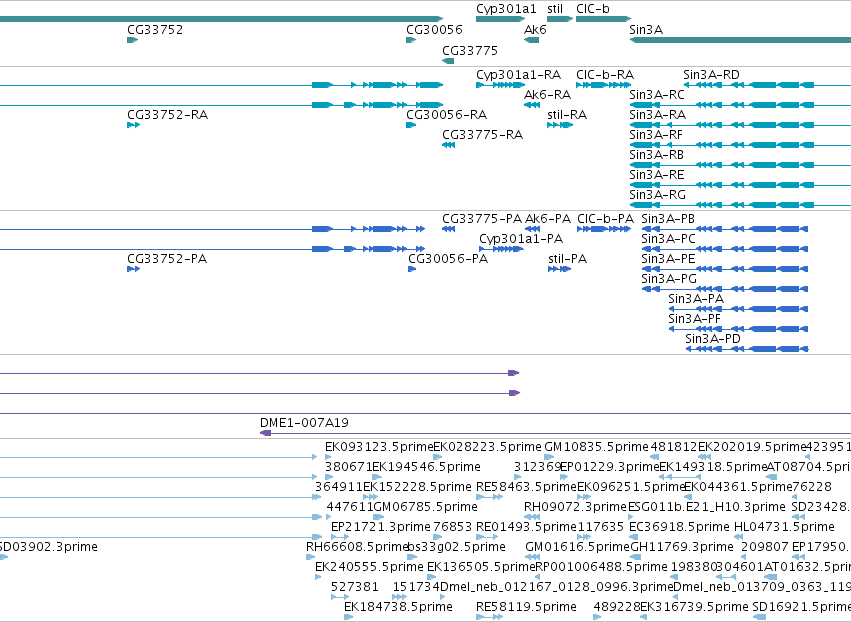Select the Sin3A-RE transcript label

click(x=657, y=175)
